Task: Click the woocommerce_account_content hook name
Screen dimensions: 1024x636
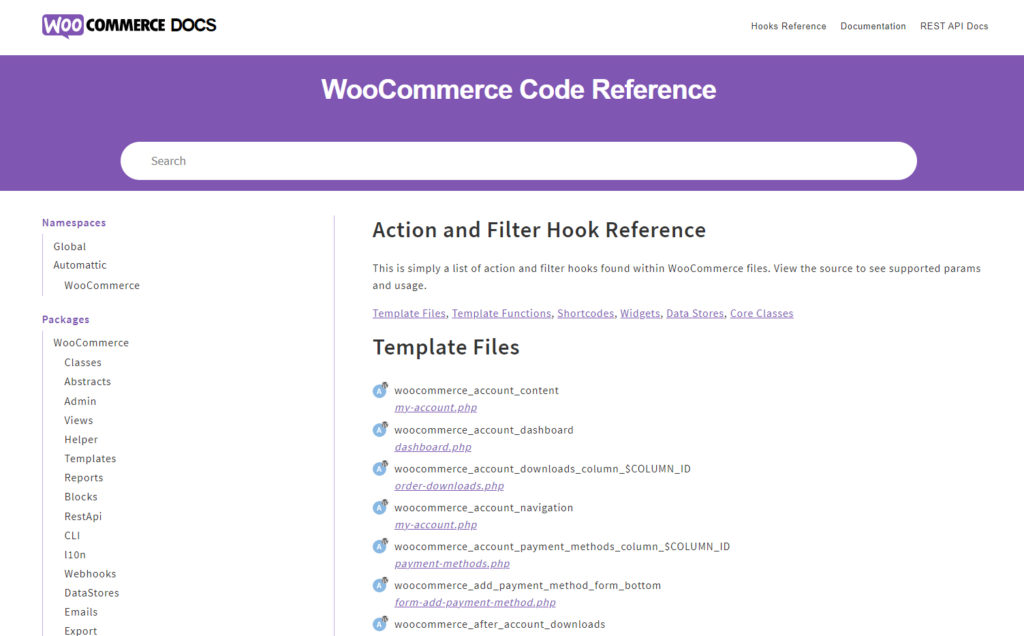Action: 476,390
